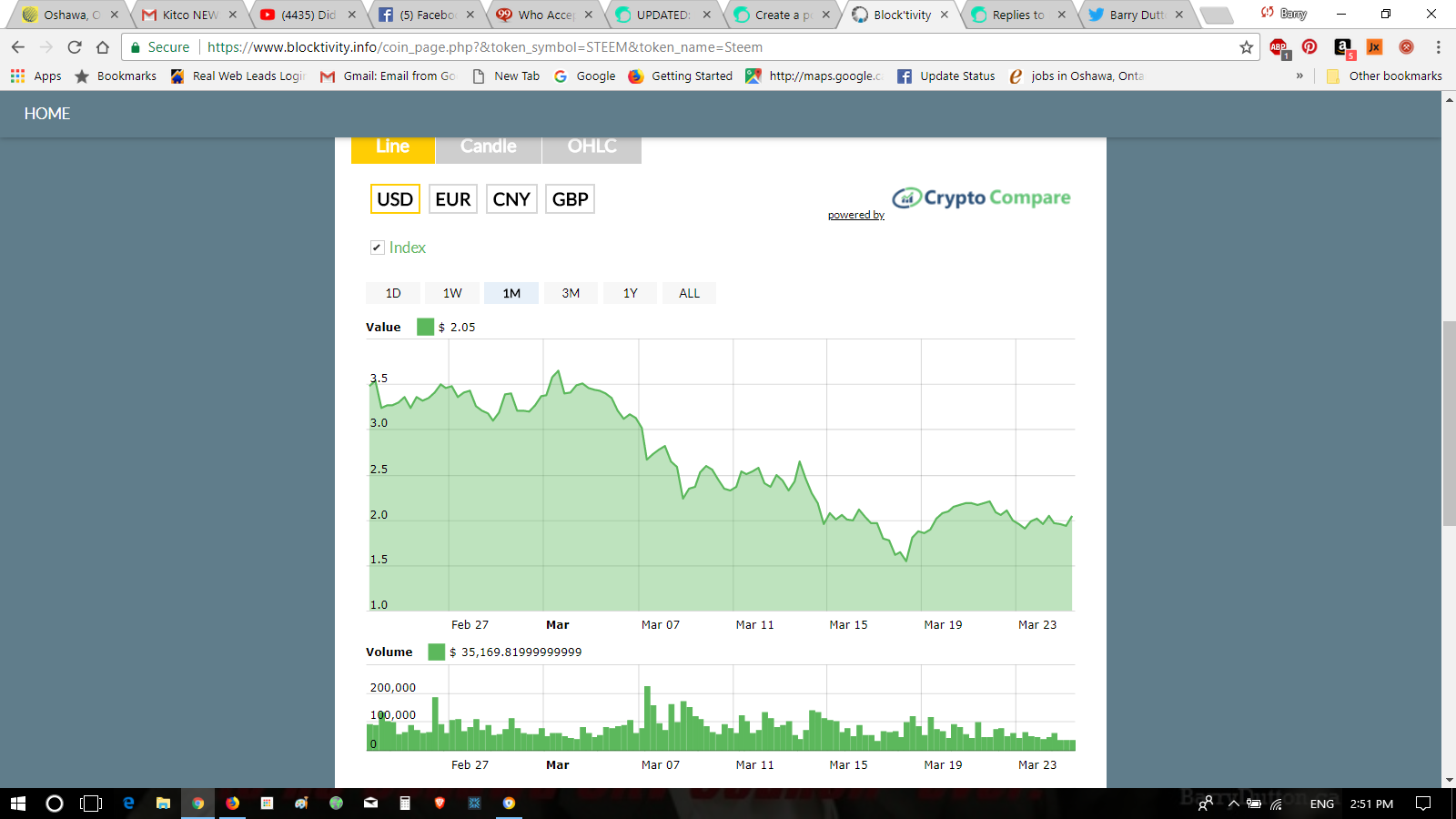Select USD currency
The height and width of the screenshot is (819, 1456).
(395, 199)
